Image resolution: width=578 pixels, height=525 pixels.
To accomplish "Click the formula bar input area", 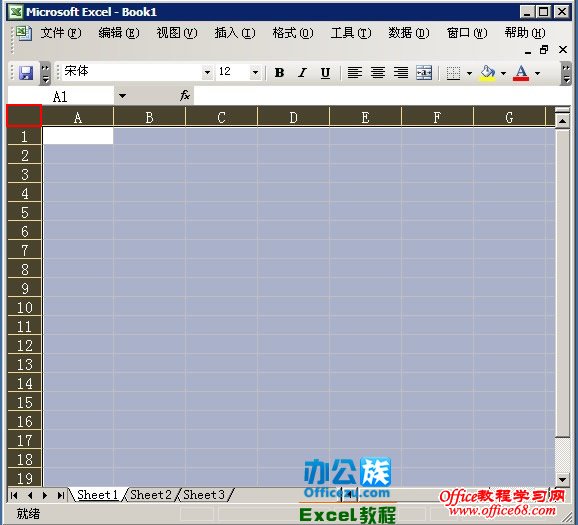I will pyautogui.click(x=382, y=96).
